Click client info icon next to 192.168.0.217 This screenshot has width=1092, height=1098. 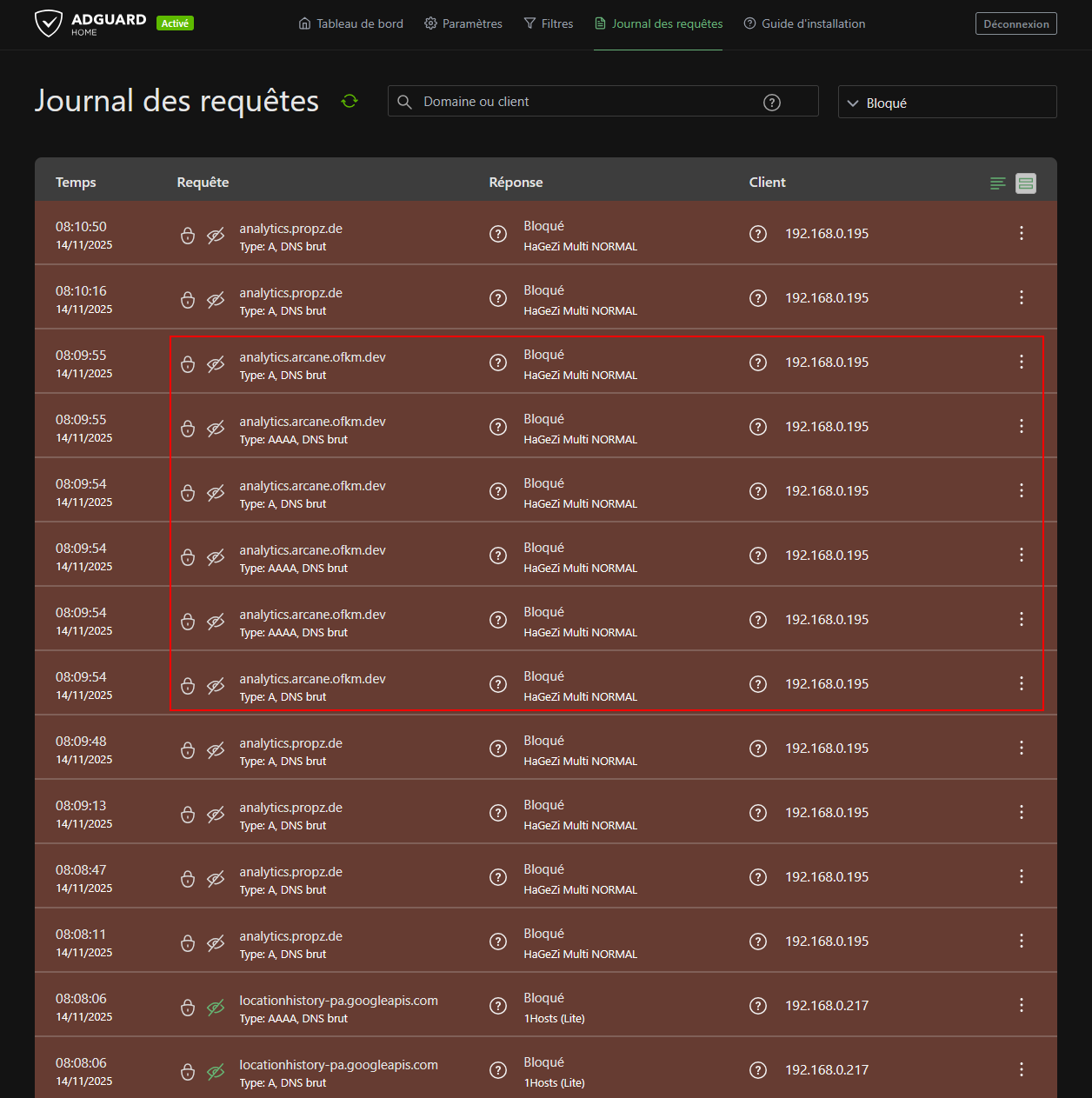click(757, 1005)
